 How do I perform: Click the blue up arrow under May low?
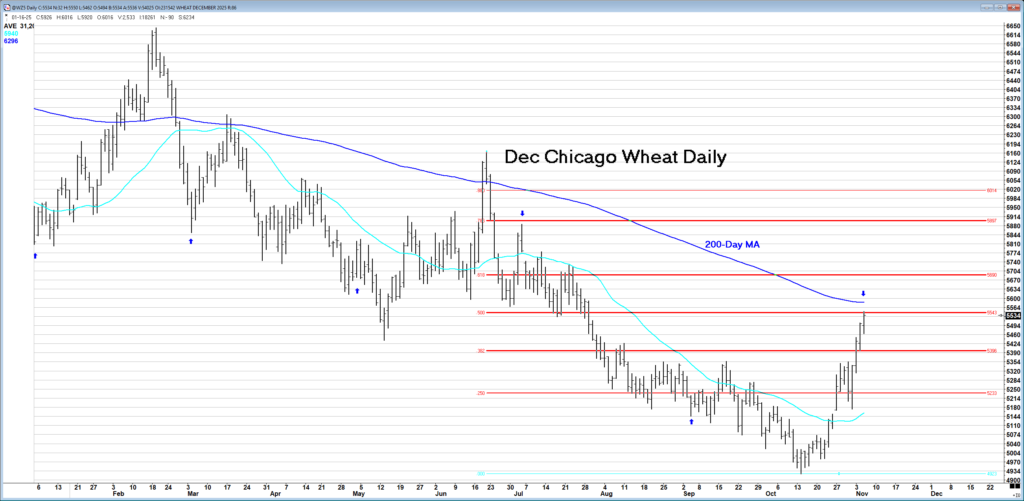point(357,291)
